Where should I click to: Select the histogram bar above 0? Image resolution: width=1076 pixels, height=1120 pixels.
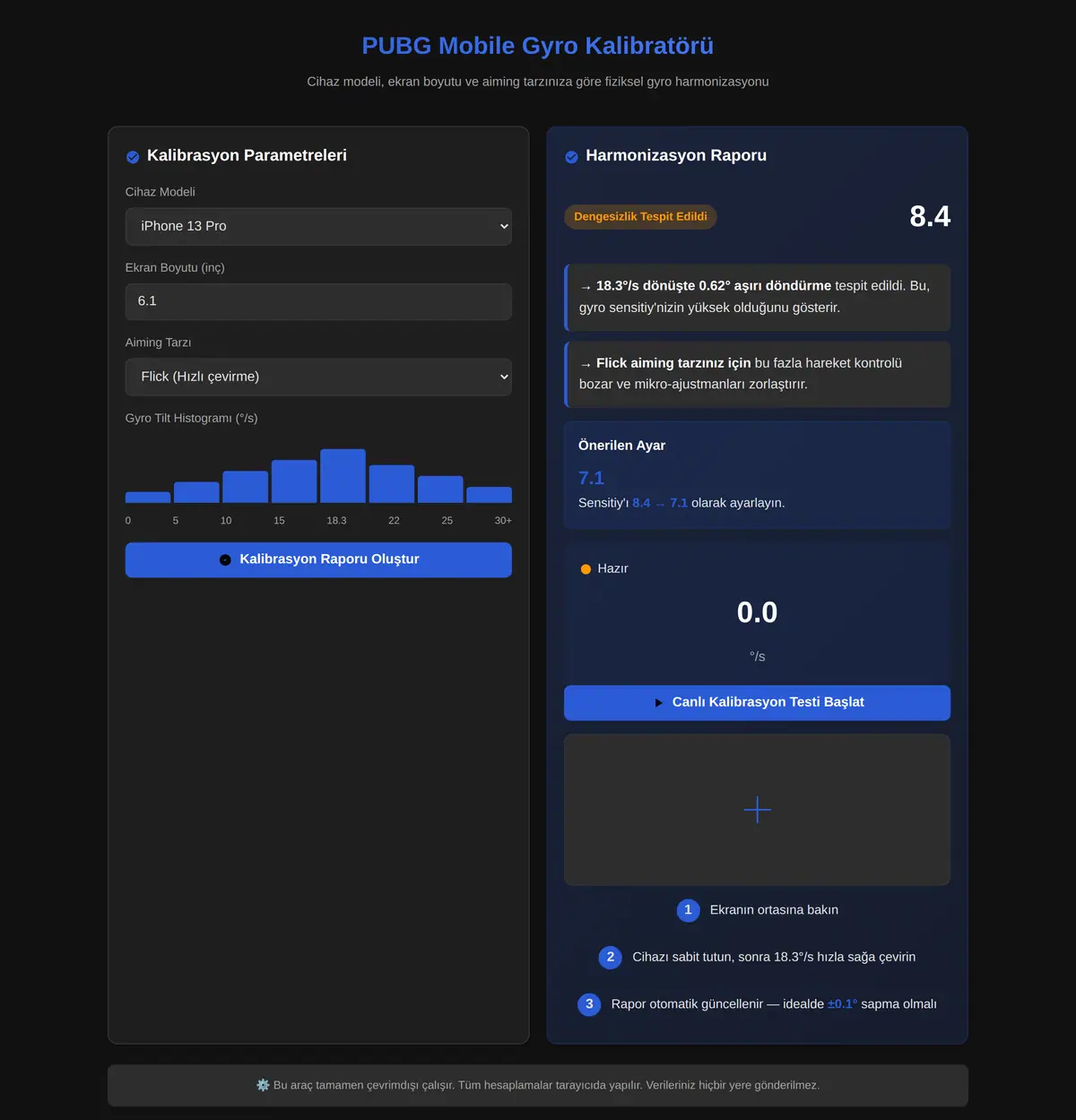[148, 498]
